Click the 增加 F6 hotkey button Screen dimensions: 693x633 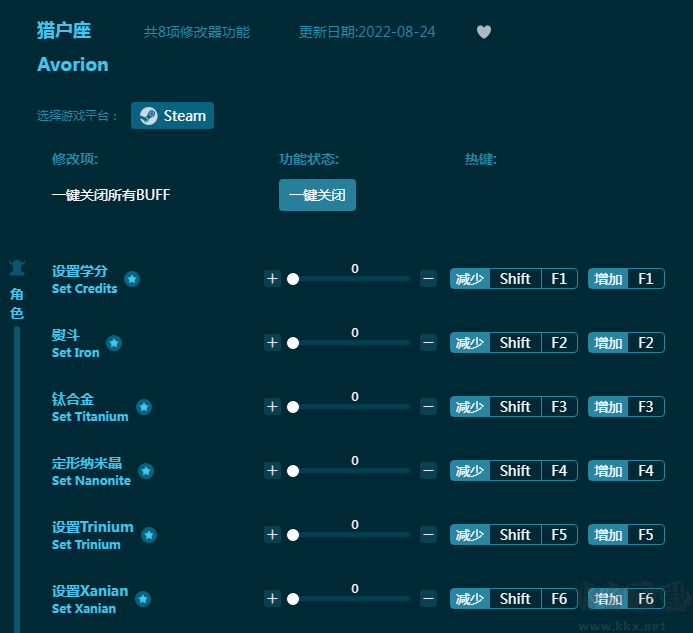[626, 599]
